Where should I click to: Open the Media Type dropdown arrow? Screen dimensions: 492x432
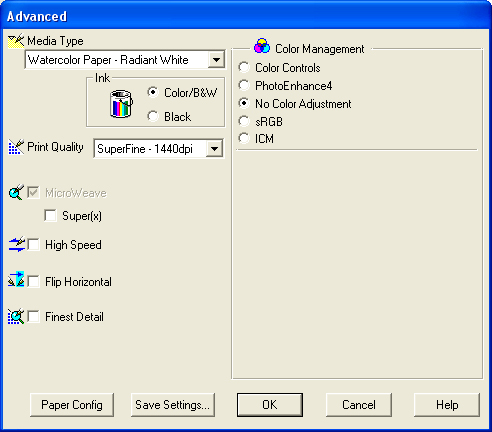tap(216, 60)
